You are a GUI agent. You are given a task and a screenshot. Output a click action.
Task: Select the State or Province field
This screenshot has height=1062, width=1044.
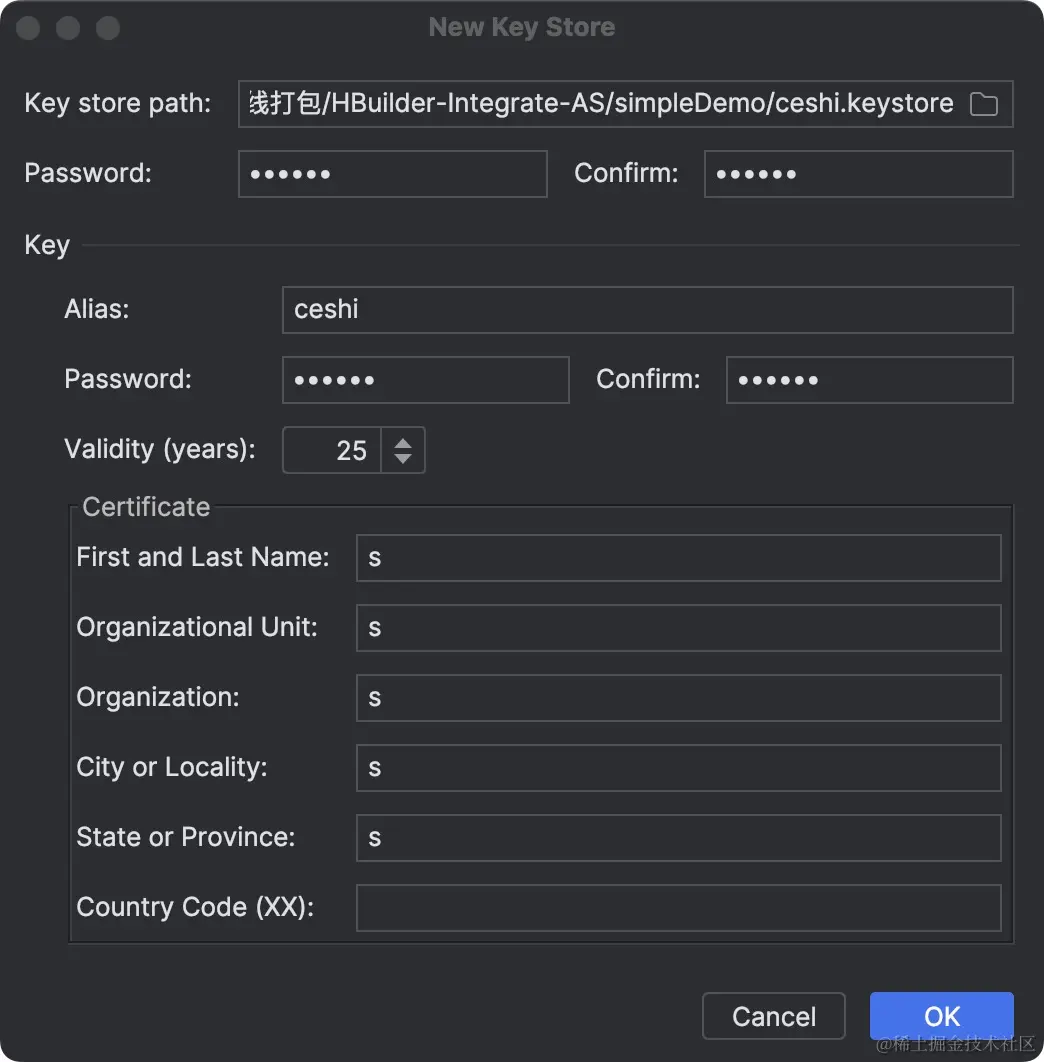(679, 838)
